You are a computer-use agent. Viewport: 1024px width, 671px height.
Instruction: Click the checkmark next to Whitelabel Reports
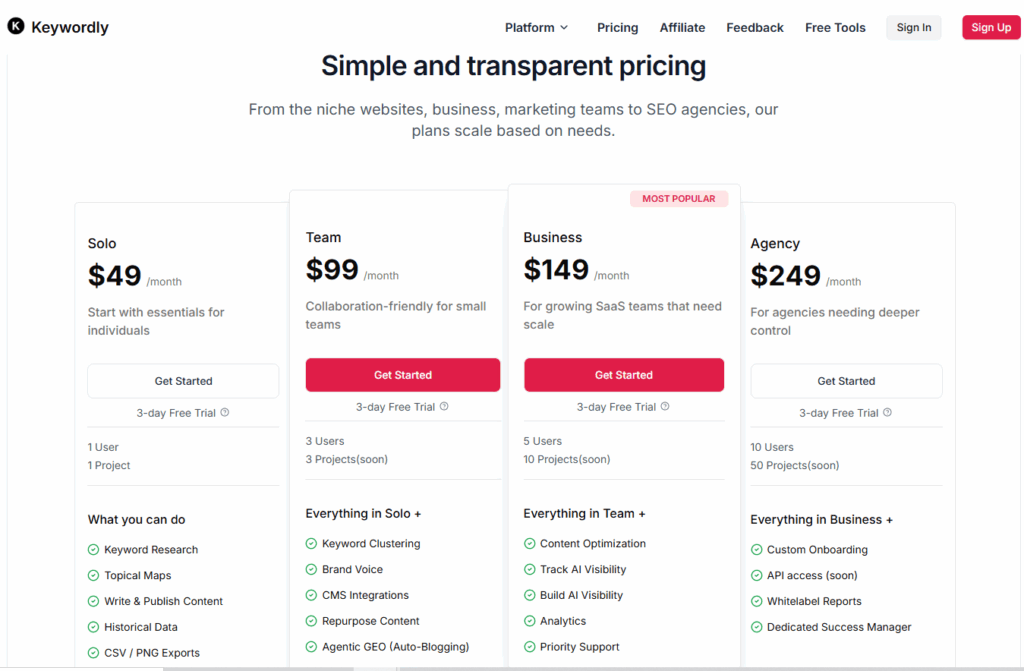(755, 601)
